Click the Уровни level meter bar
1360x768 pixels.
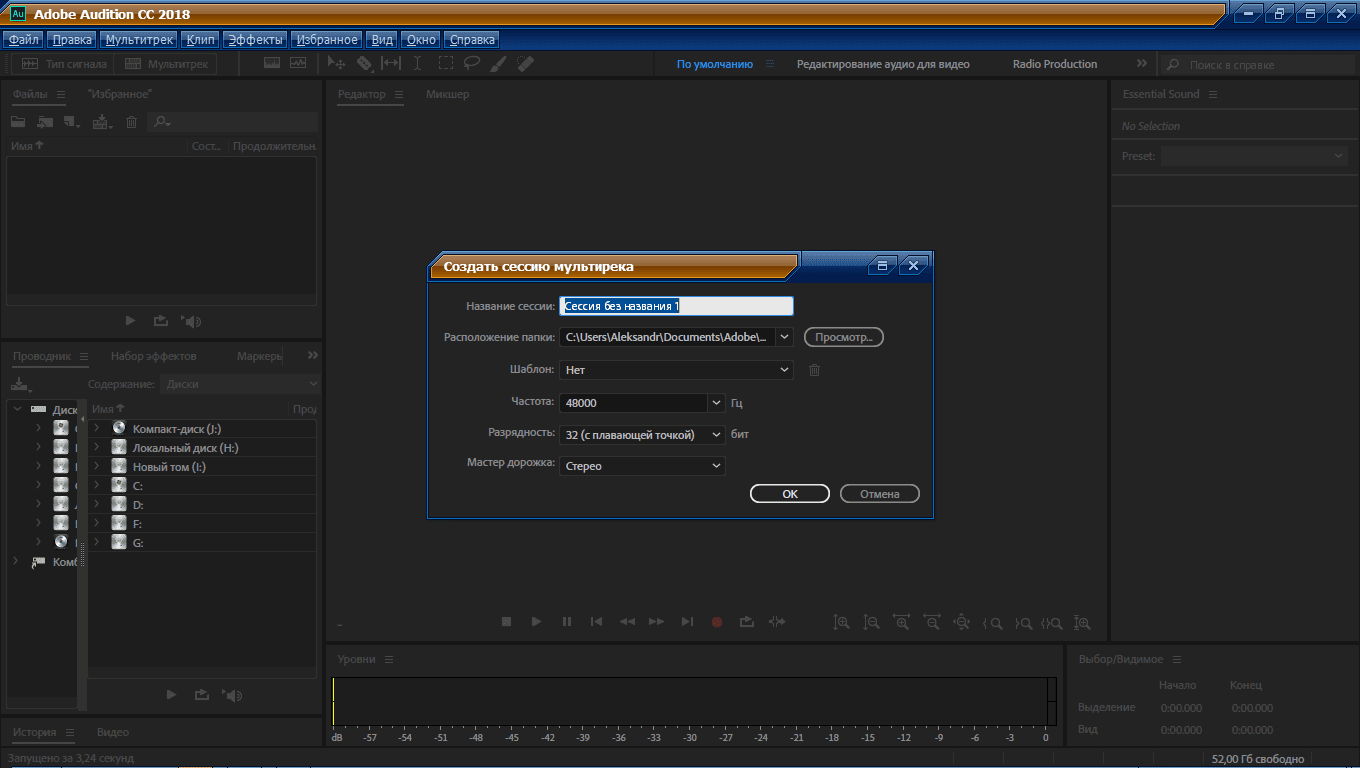coord(690,701)
